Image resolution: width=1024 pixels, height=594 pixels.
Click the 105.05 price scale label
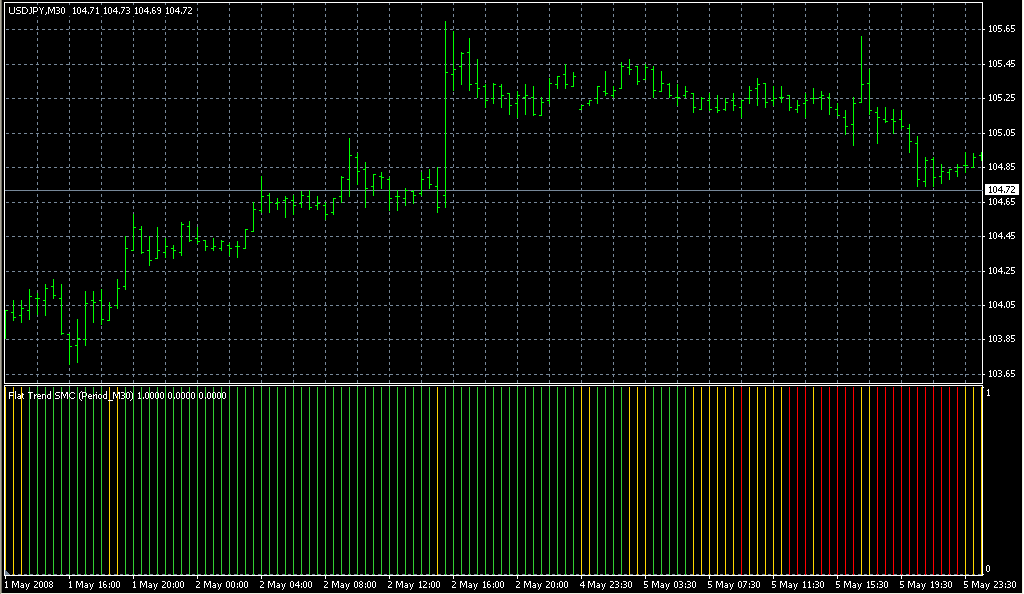(1001, 132)
